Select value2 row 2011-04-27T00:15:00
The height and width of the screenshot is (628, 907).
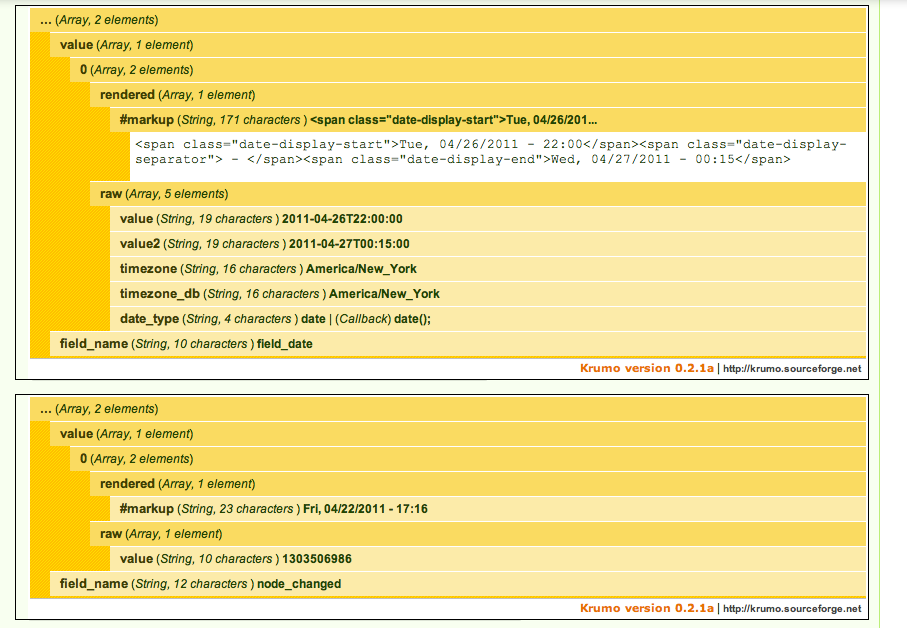488,243
